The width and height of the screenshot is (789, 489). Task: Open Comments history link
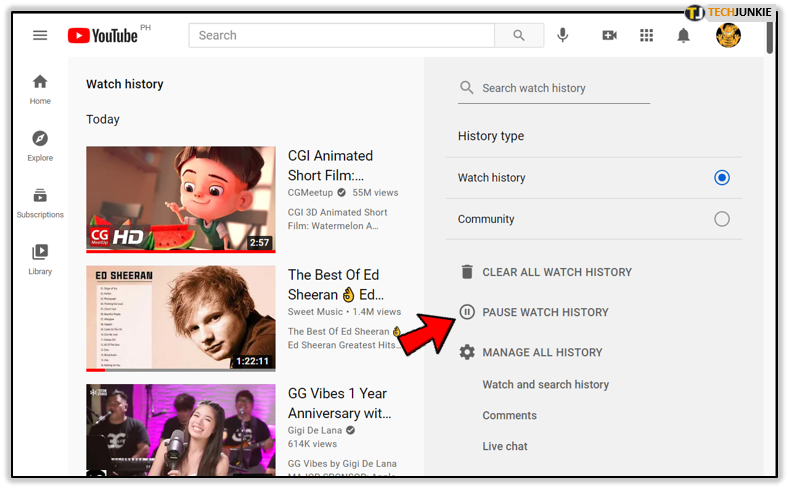[509, 416]
